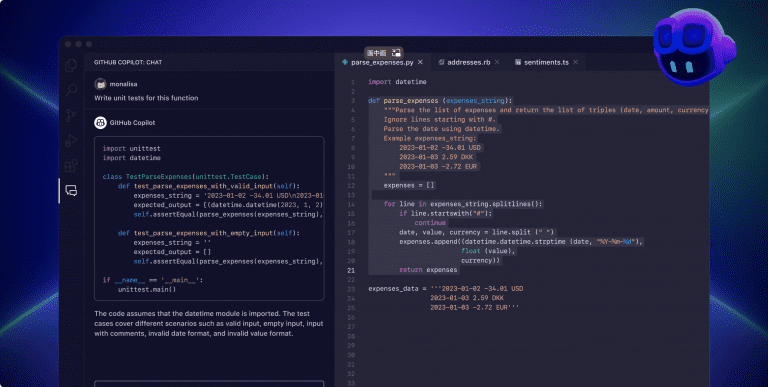This screenshot has width=768, height=387.
Task: Click 'expenses.append((datetime.datetime.strptime' line
Action: pos(521,242)
